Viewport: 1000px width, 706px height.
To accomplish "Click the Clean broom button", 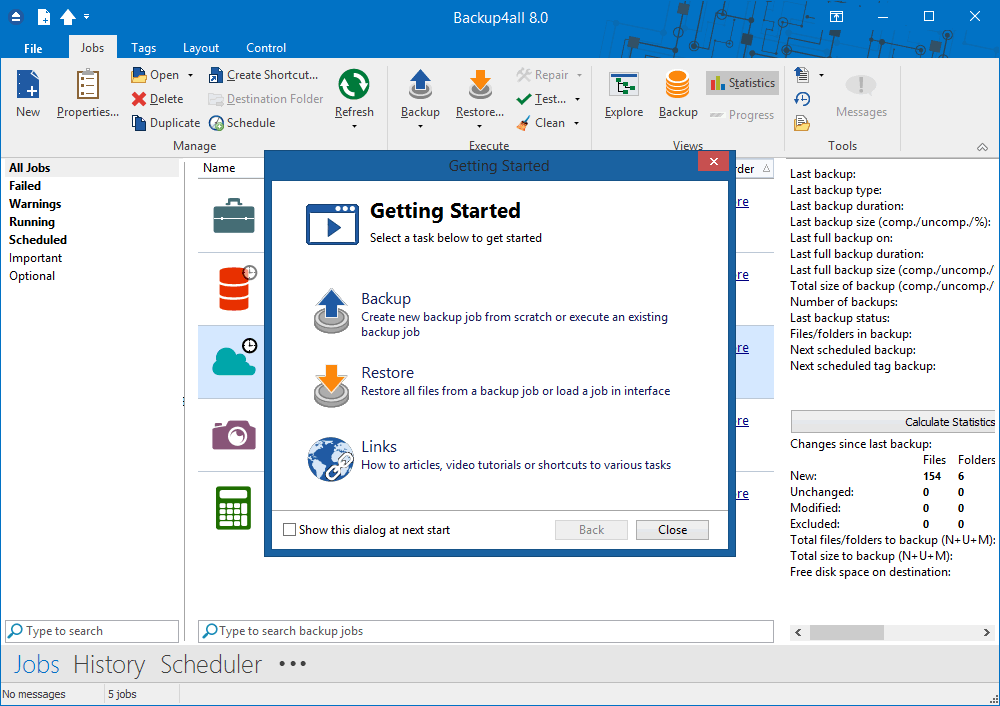I will click(x=541, y=122).
